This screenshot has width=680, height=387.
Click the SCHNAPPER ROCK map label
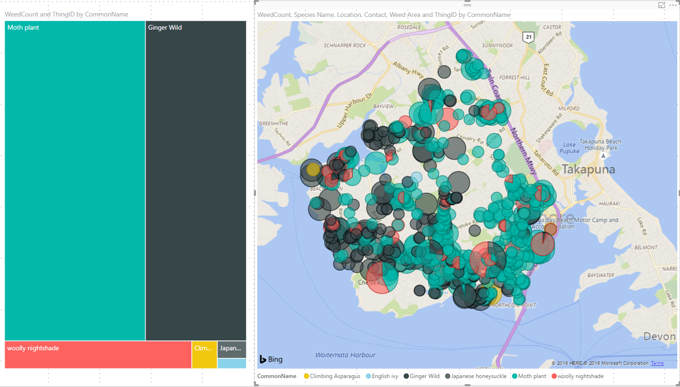coord(345,45)
